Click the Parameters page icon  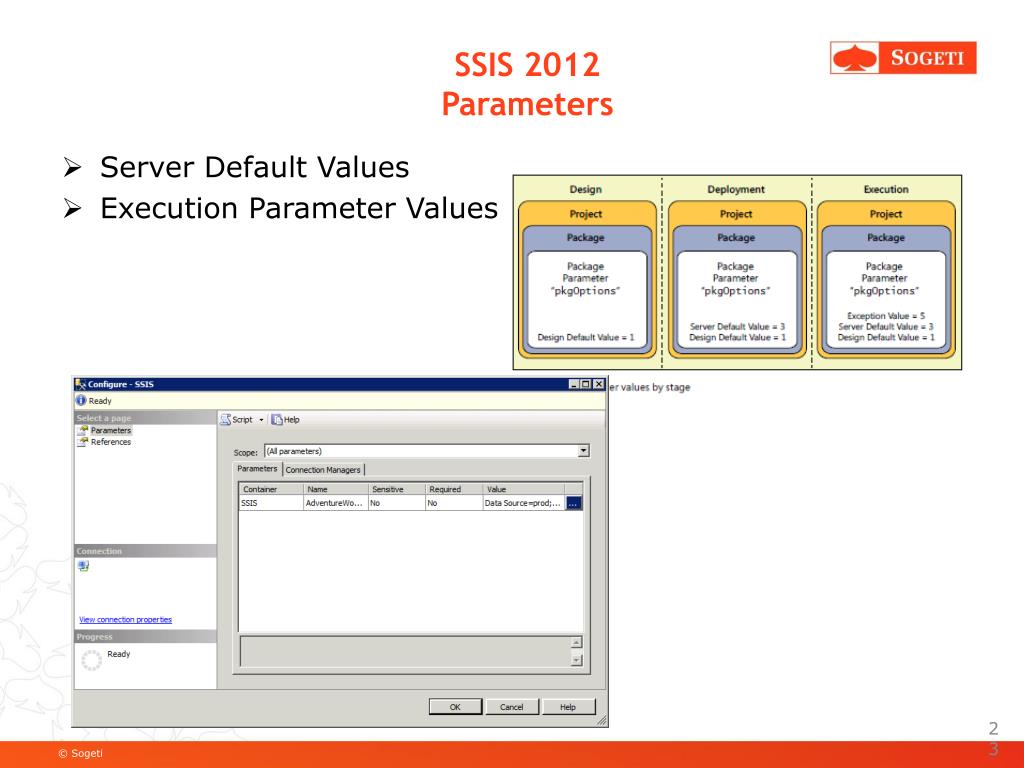[x=83, y=430]
